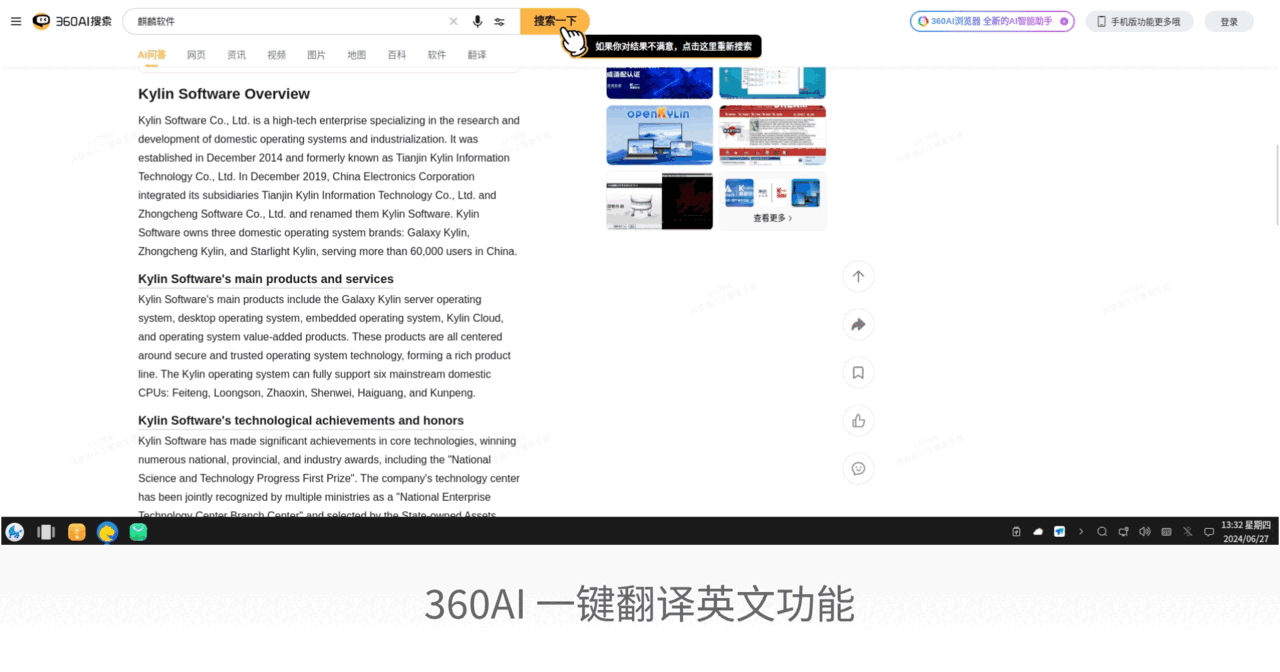The height and width of the screenshot is (672, 1280).
Task: Open the 360AI浏览器 promotion banner
Action: (991, 21)
